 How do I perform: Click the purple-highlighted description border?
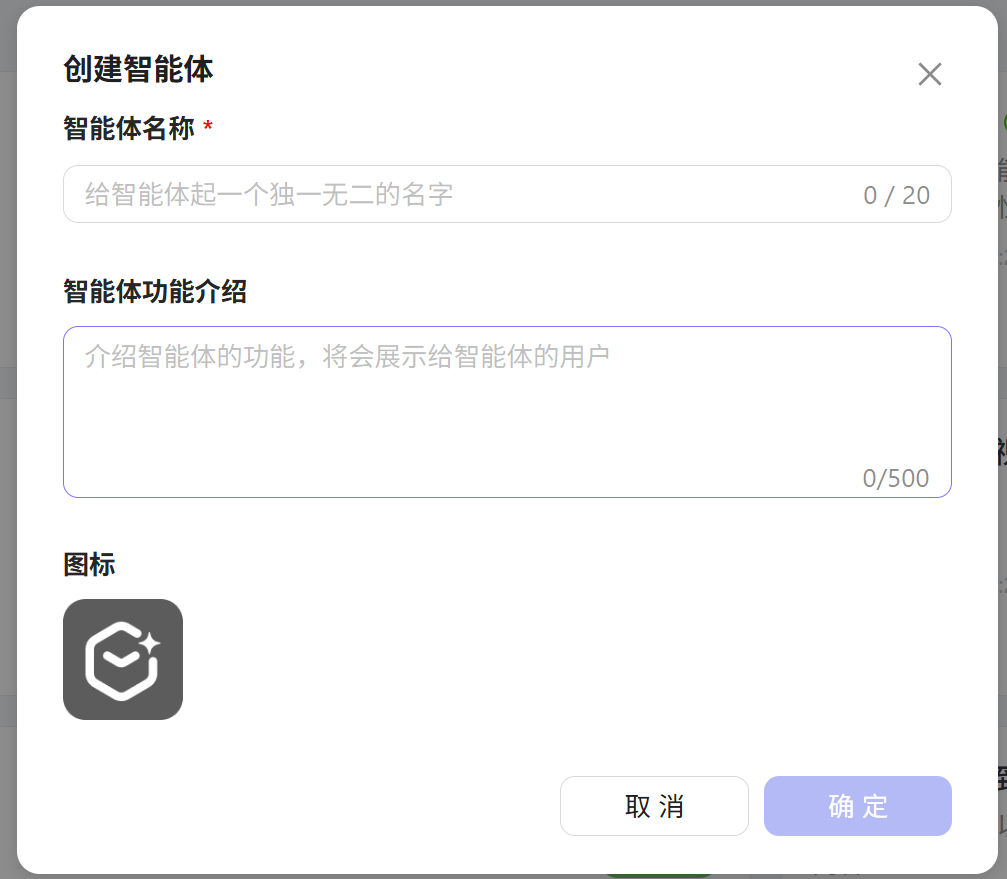tap(507, 328)
